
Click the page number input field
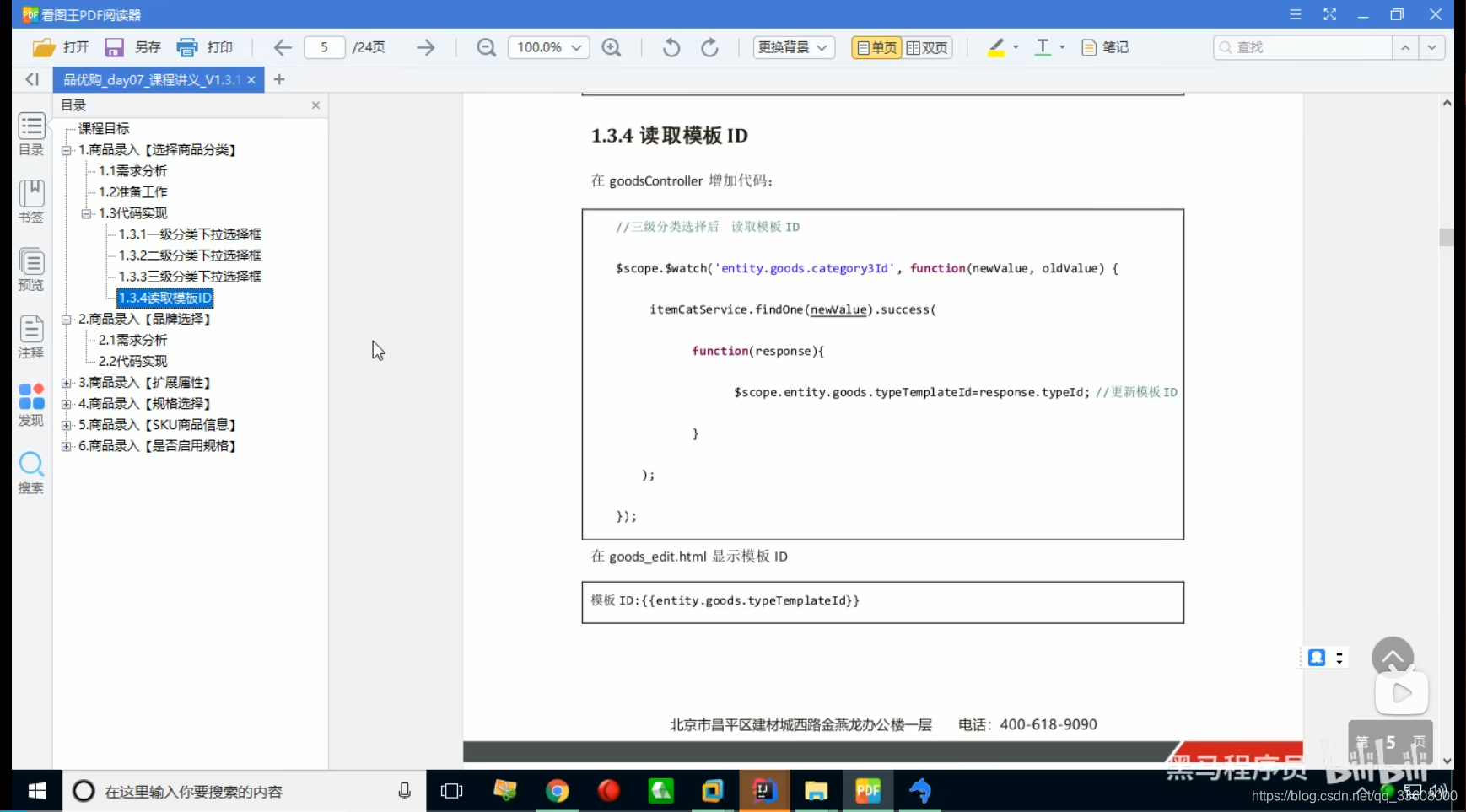[x=324, y=47]
